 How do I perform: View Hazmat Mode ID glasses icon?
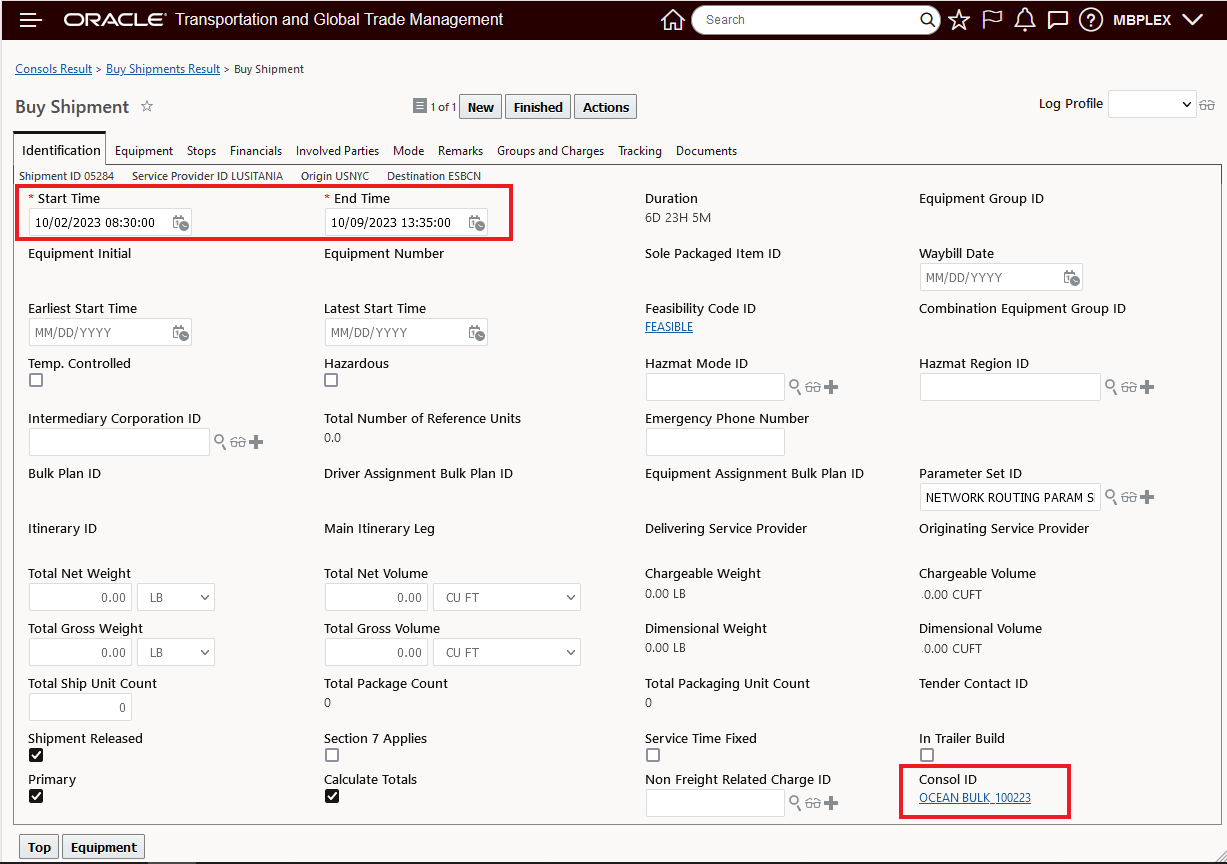tap(813, 387)
